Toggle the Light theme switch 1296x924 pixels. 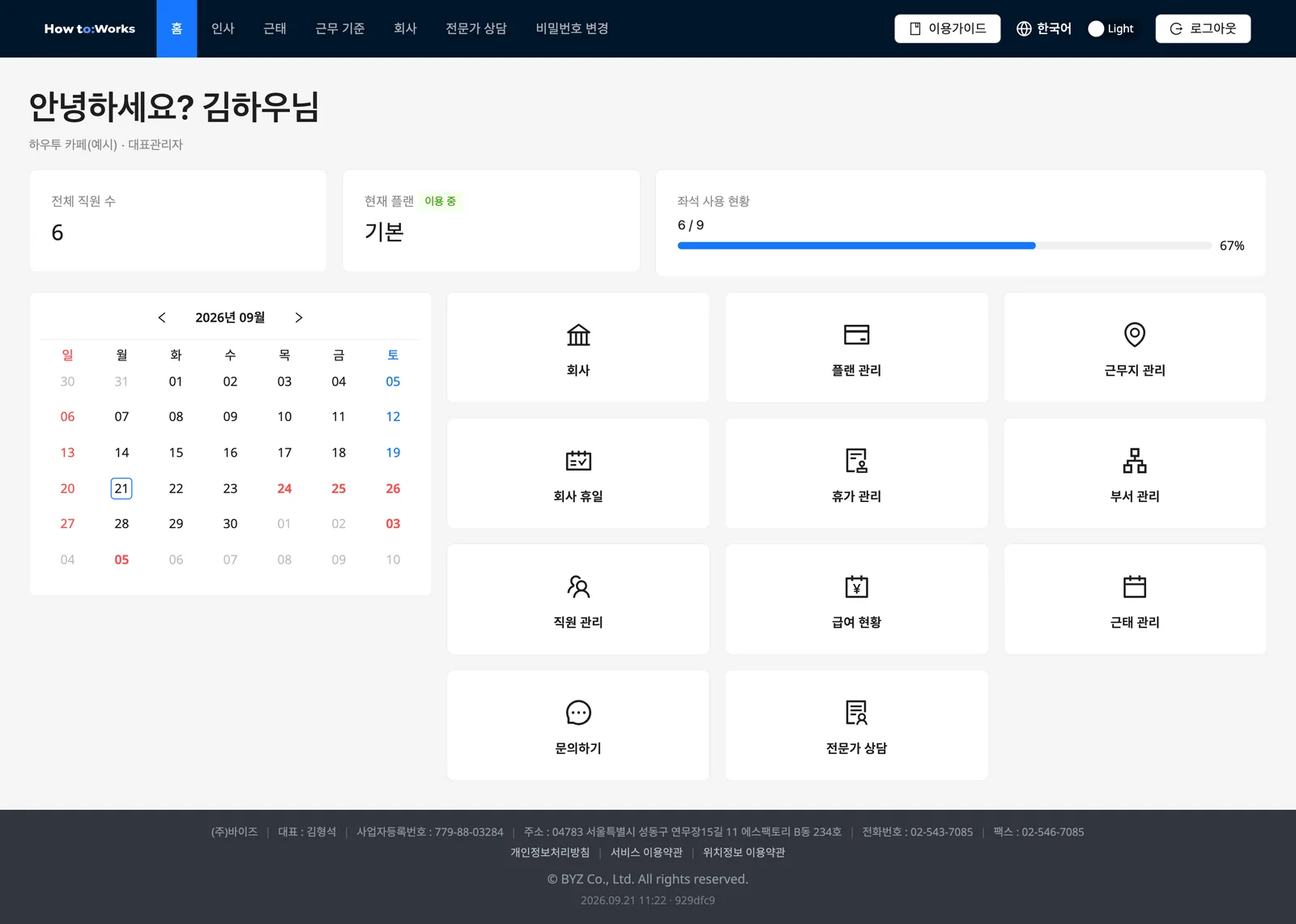[1111, 28]
